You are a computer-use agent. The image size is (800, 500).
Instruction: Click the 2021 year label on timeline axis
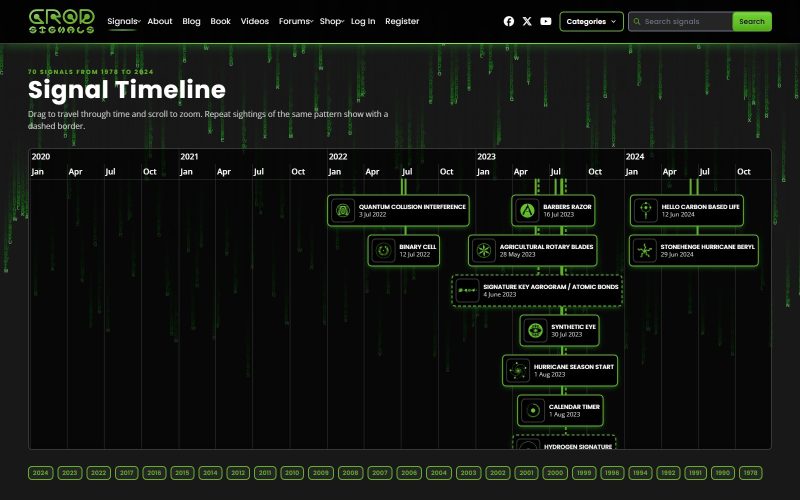pos(189,157)
